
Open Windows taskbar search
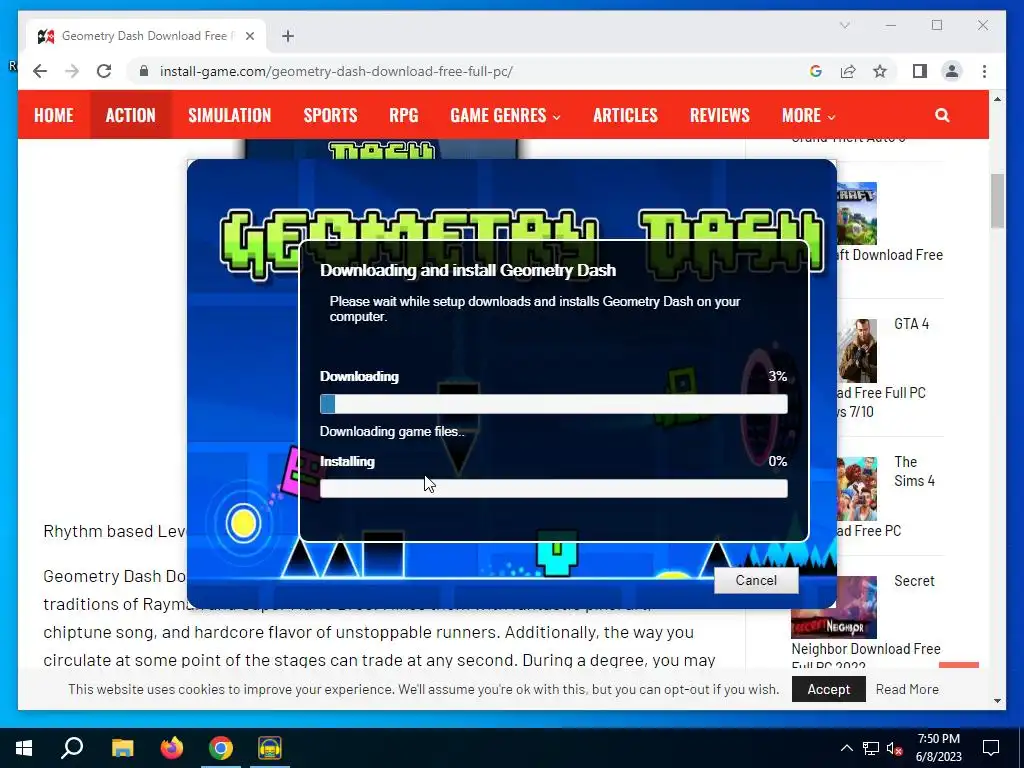pos(72,748)
